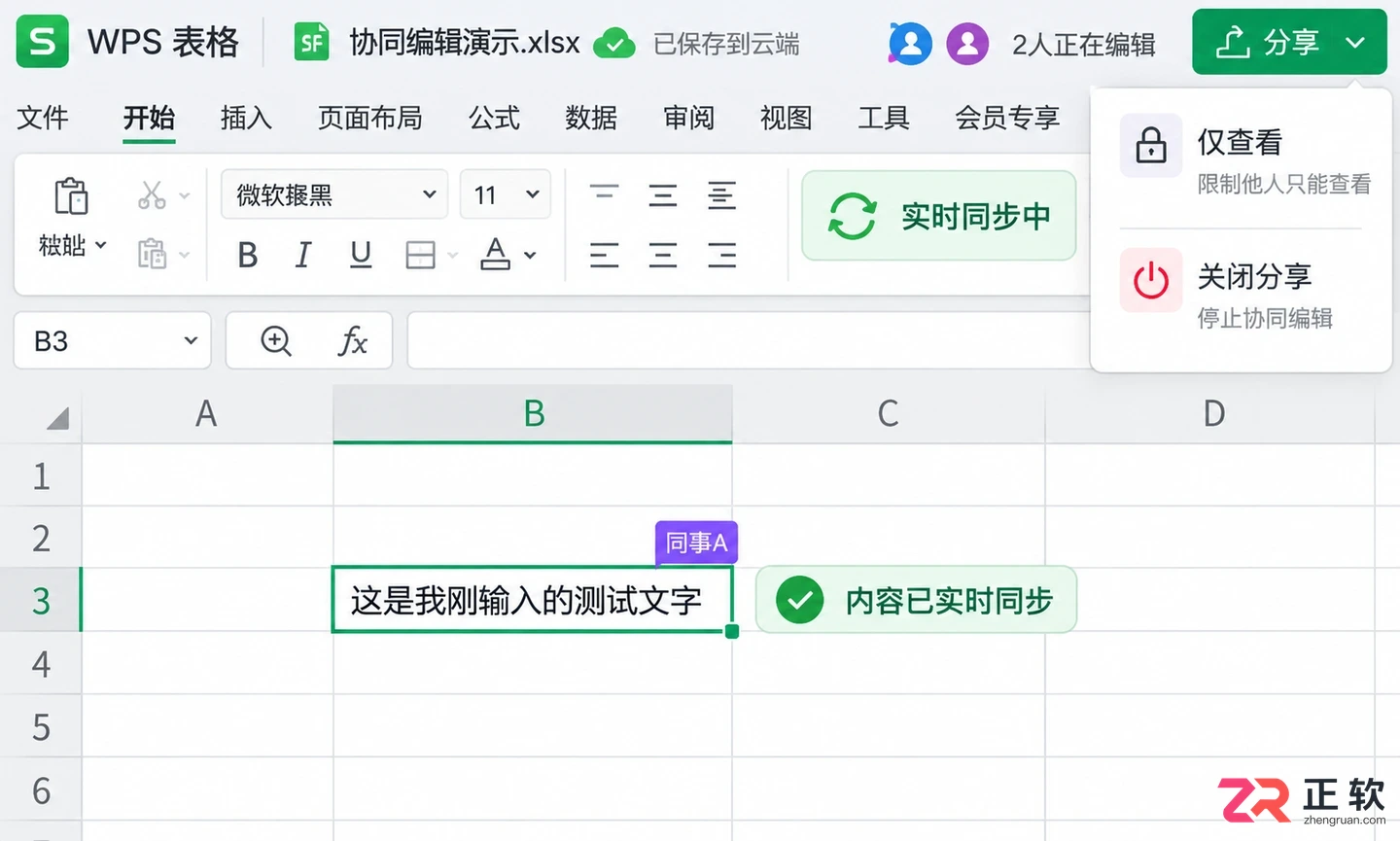Image resolution: width=1400 pixels, height=841 pixels.
Task: Expand the B3 name box dropdown
Action: pyautogui.click(x=191, y=340)
